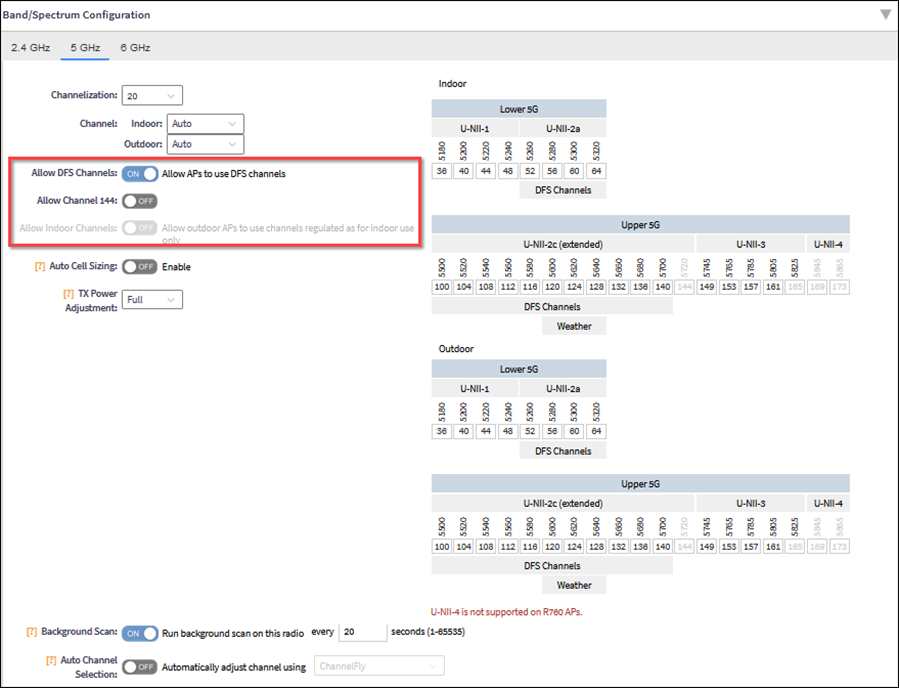900x688 pixels.
Task: Click Indoor Weather channels label
Action: point(574,326)
